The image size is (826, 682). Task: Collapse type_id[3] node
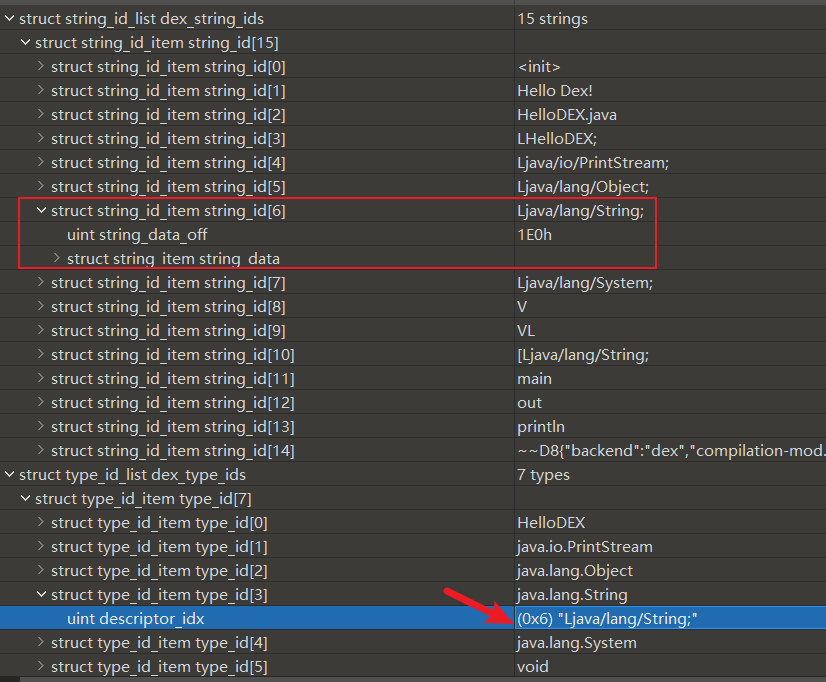41,594
